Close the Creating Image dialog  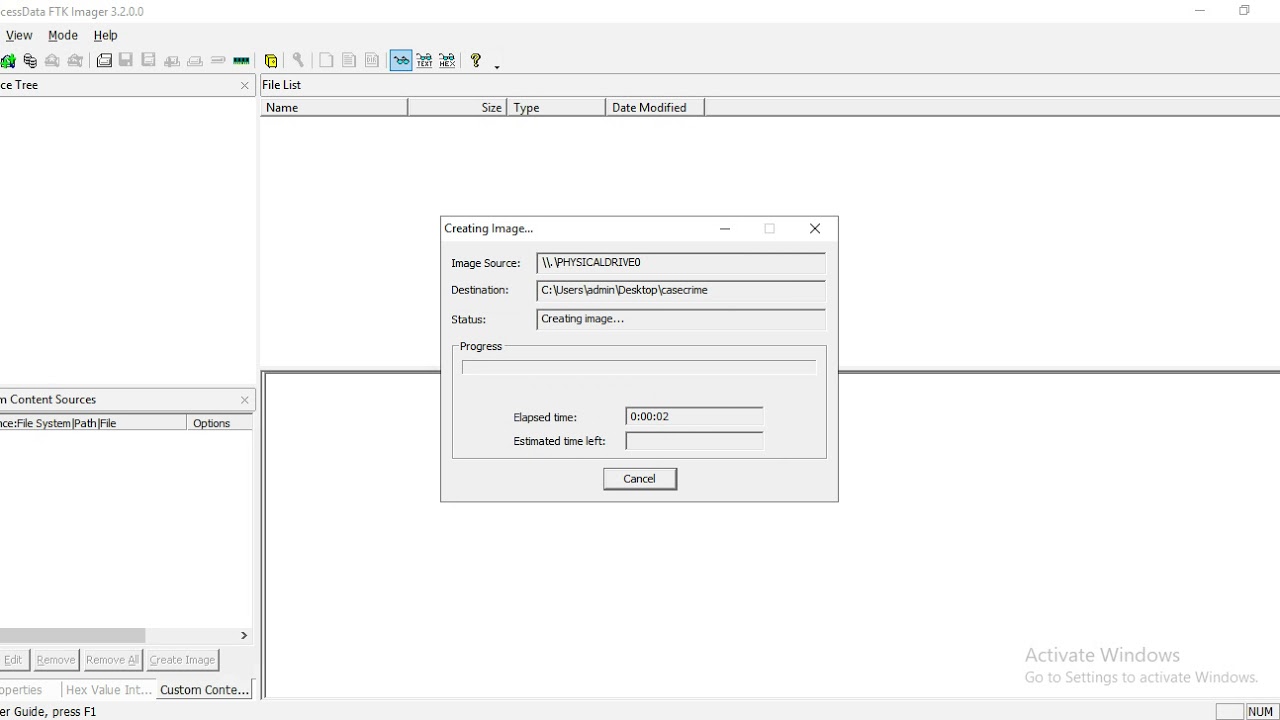tap(815, 229)
